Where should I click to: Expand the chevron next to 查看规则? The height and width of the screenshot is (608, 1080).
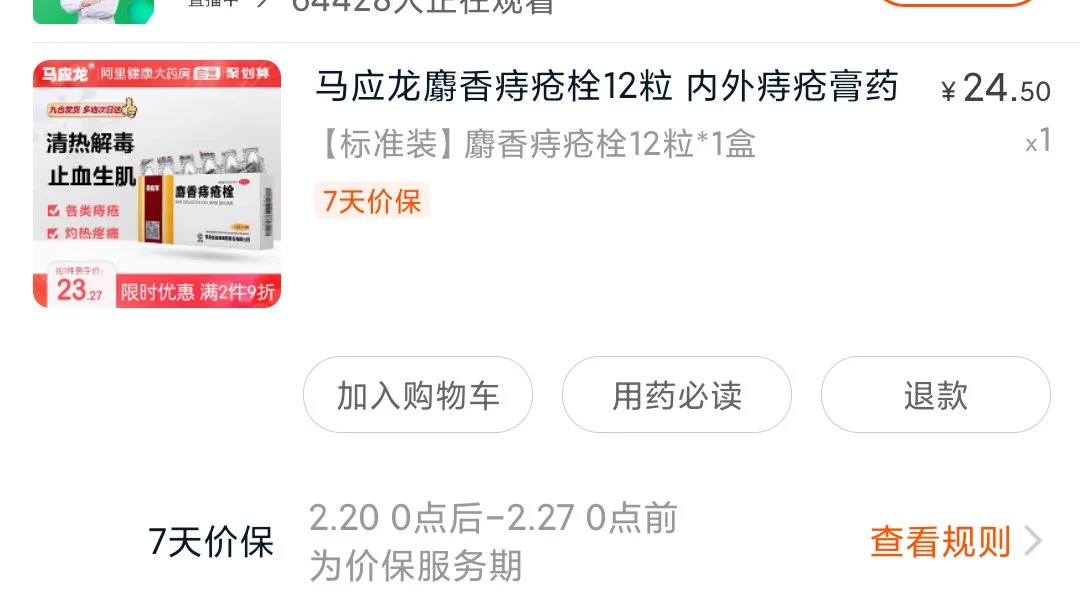click(1032, 541)
